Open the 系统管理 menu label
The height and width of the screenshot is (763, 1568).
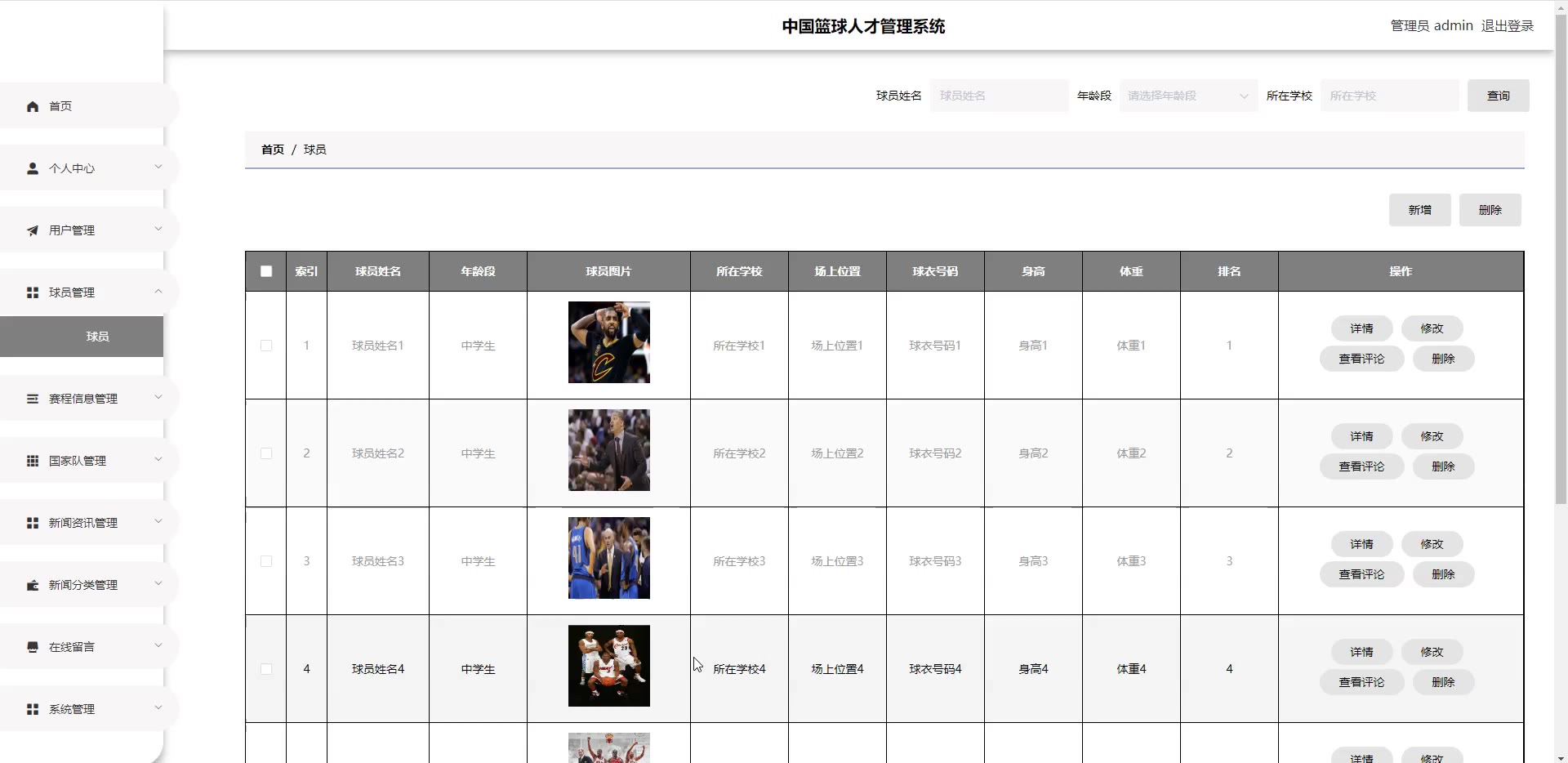[x=72, y=709]
